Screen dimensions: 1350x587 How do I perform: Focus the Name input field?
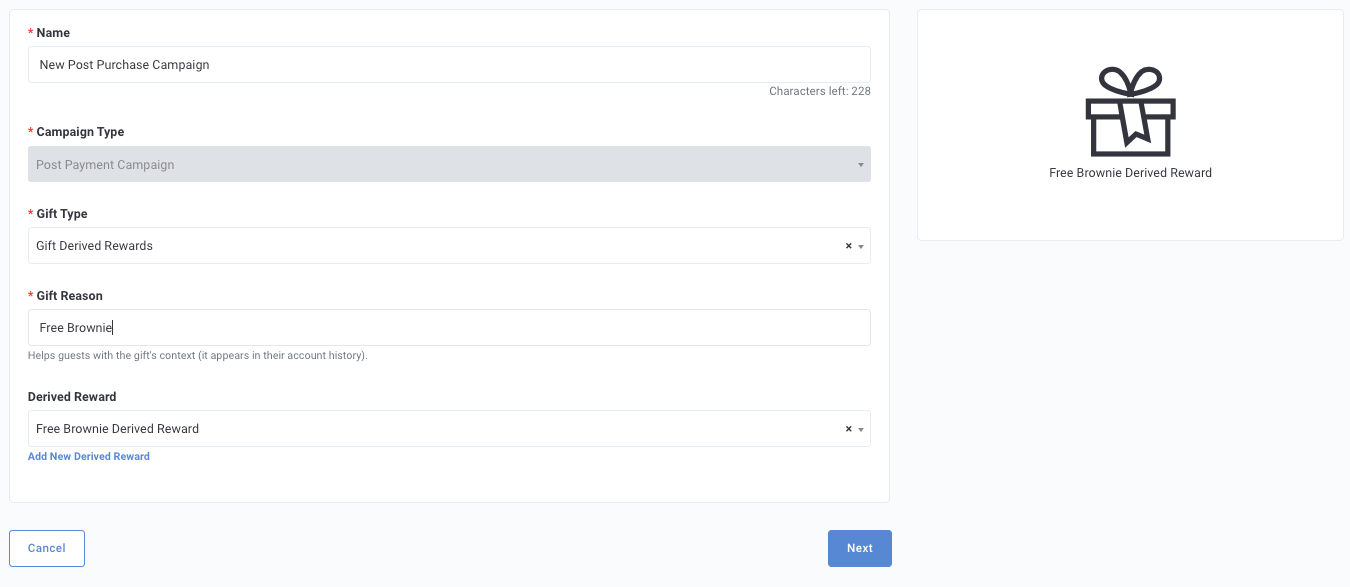[449, 65]
